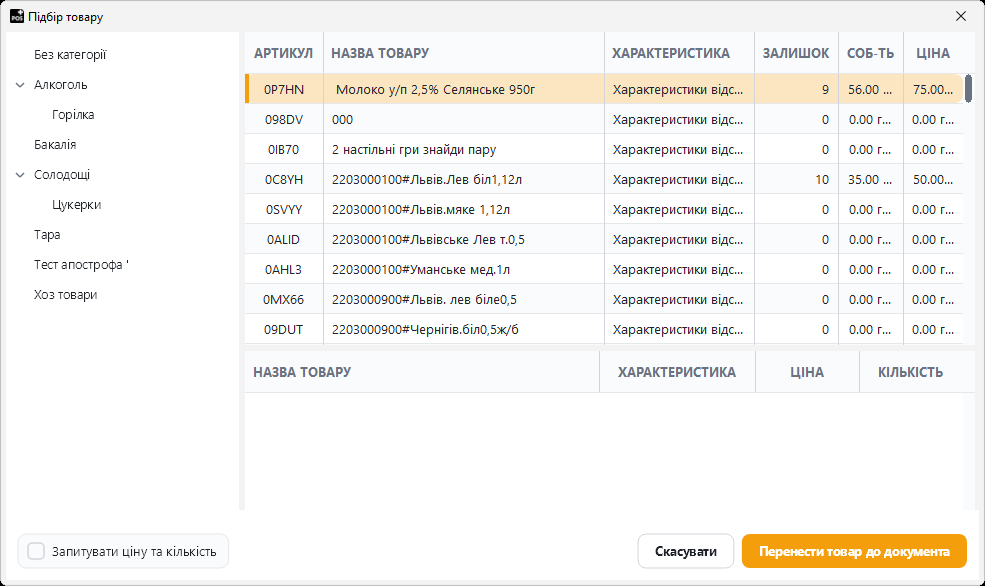Close the Підбір товару dialog
The width and height of the screenshot is (985, 586).
[x=961, y=16]
